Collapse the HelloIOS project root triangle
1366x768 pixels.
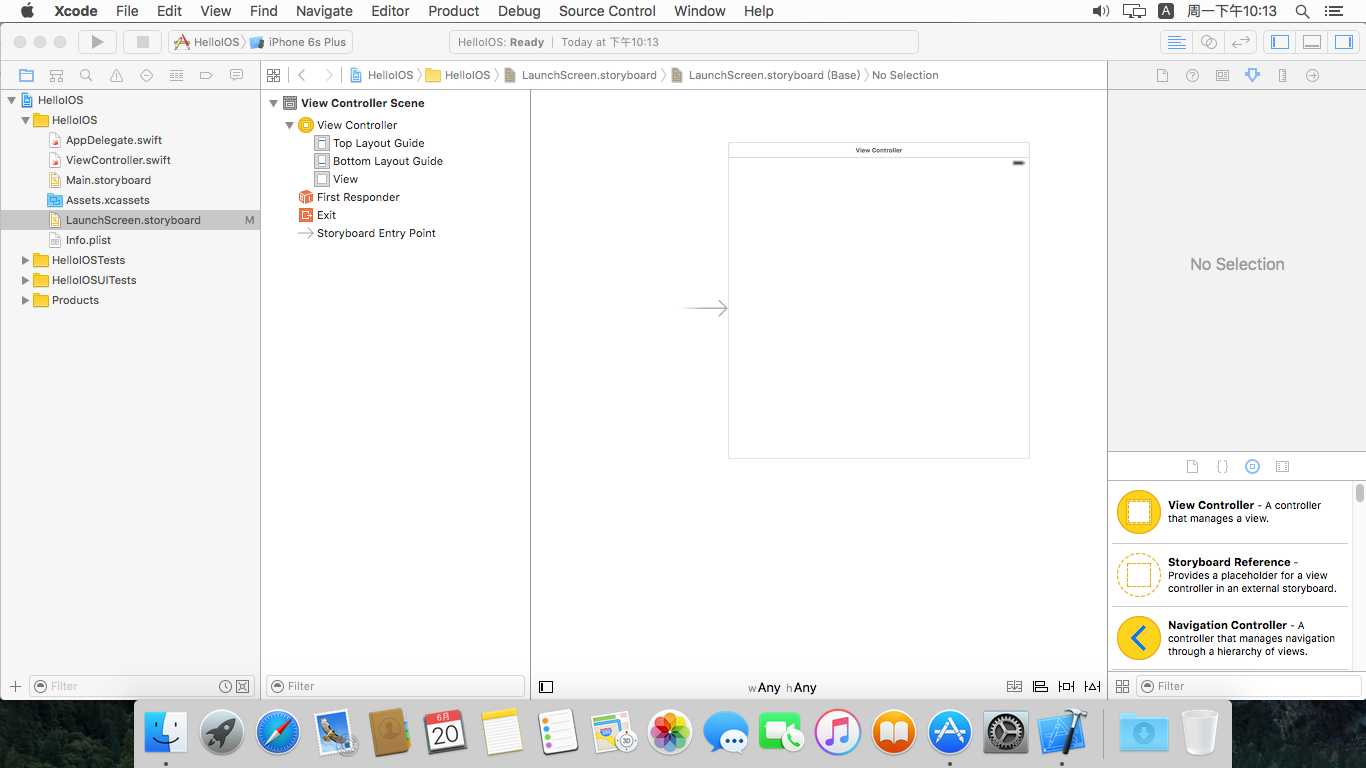point(12,100)
